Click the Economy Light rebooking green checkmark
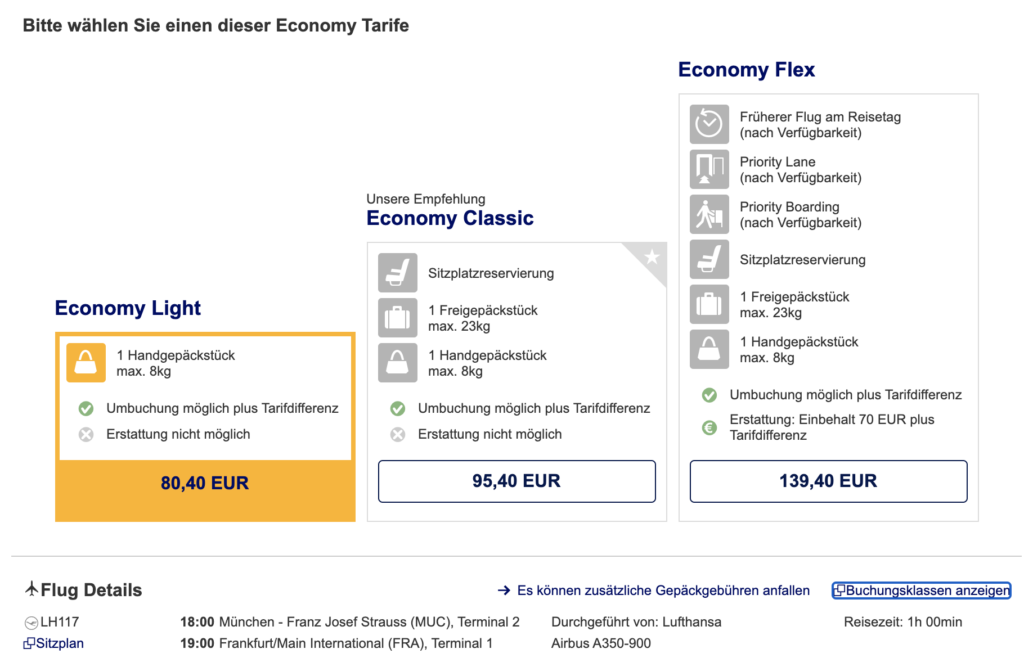1024x658 pixels. pos(86,408)
